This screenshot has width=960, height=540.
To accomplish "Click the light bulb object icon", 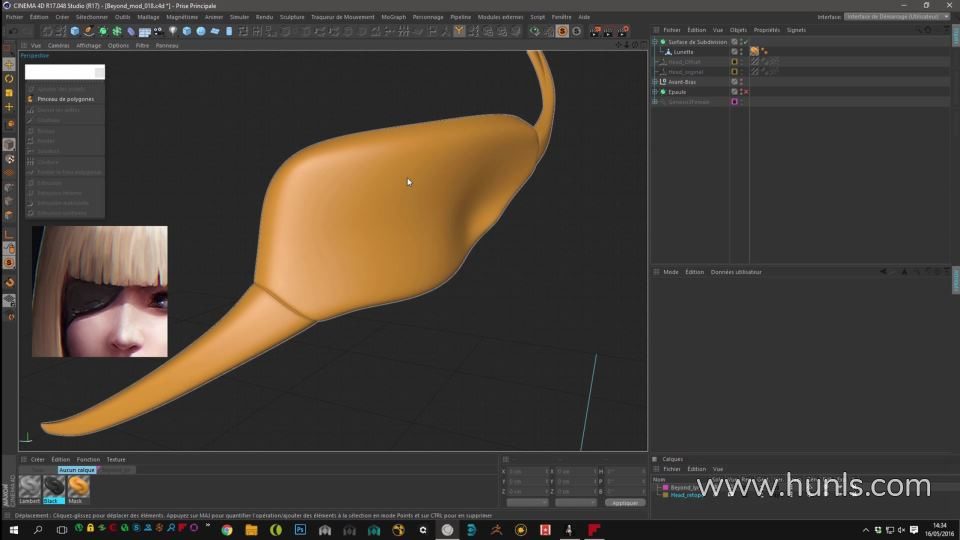I will pos(173,31).
